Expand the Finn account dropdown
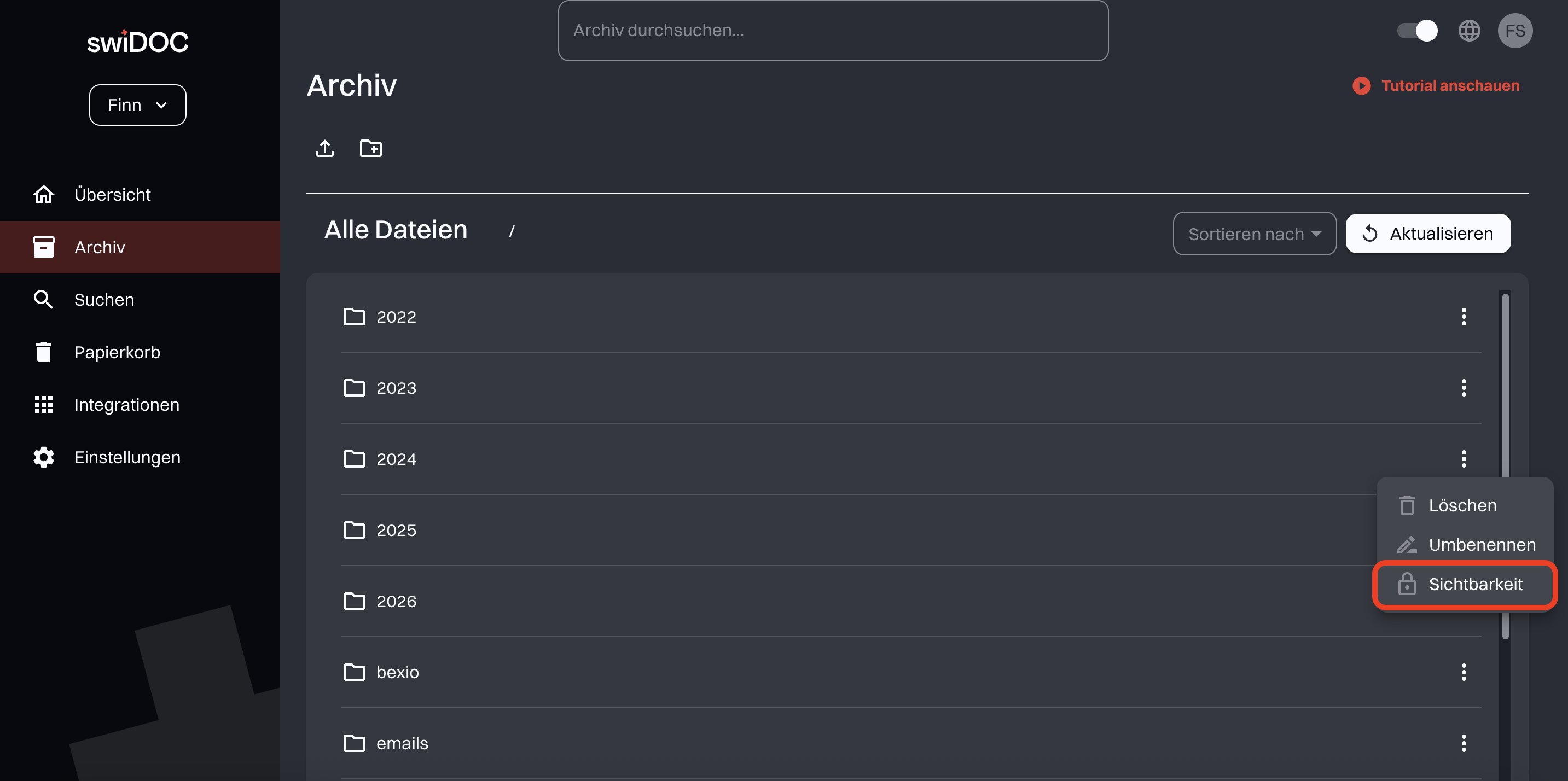This screenshot has height=781, width=1568. (x=137, y=105)
